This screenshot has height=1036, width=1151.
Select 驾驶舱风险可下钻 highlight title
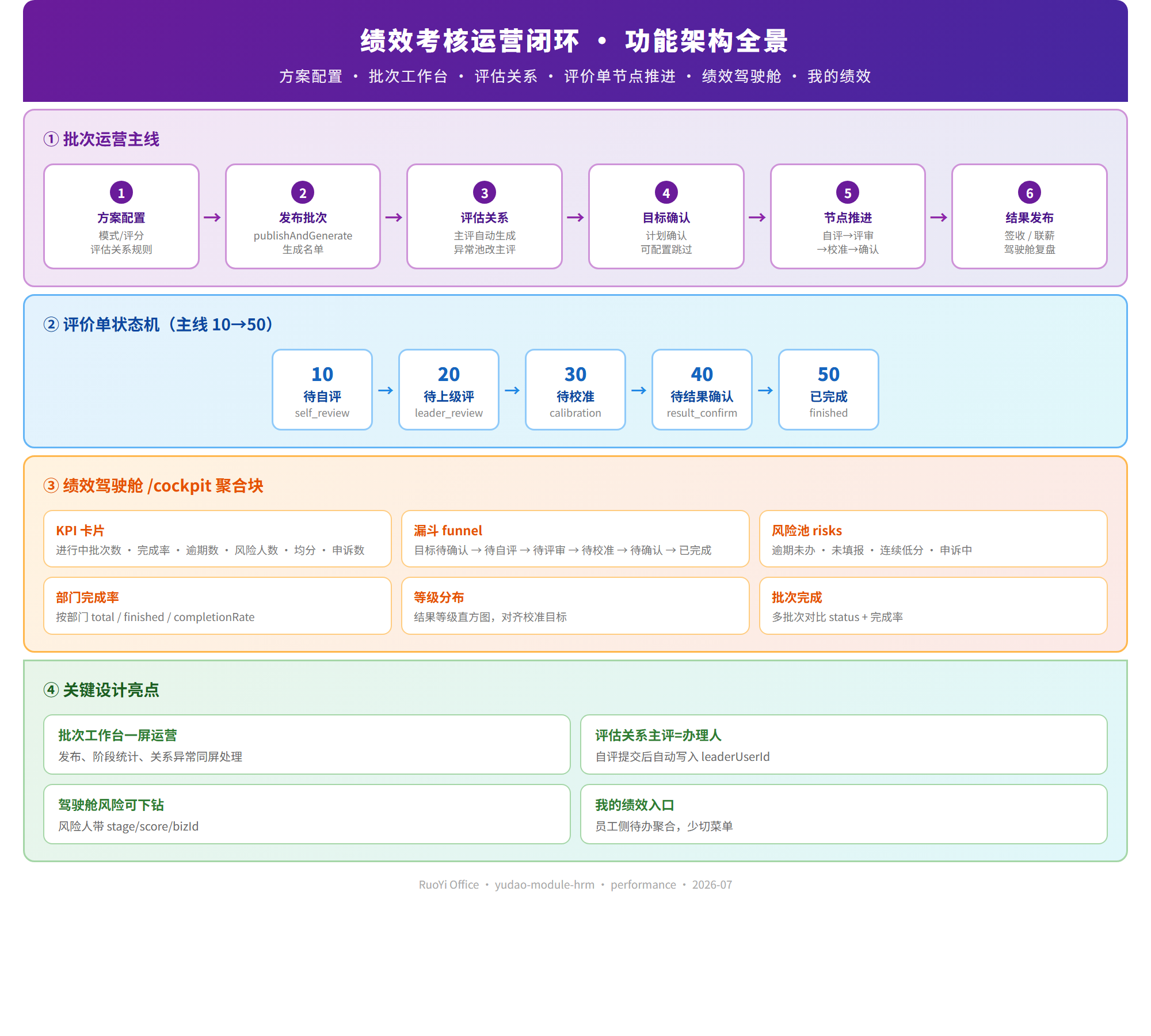click(x=111, y=805)
